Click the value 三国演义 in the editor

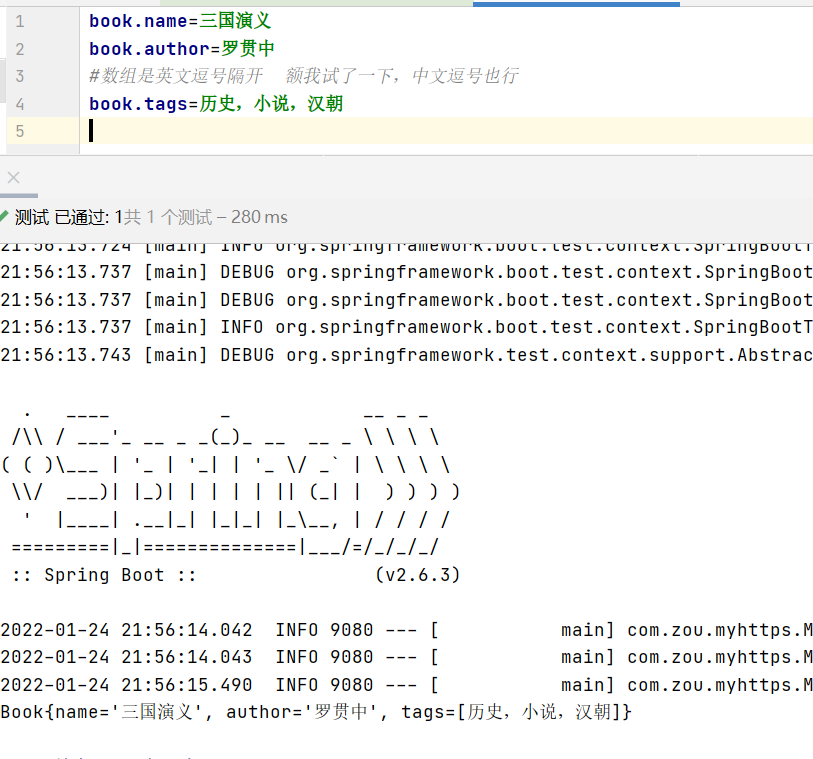tap(235, 21)
